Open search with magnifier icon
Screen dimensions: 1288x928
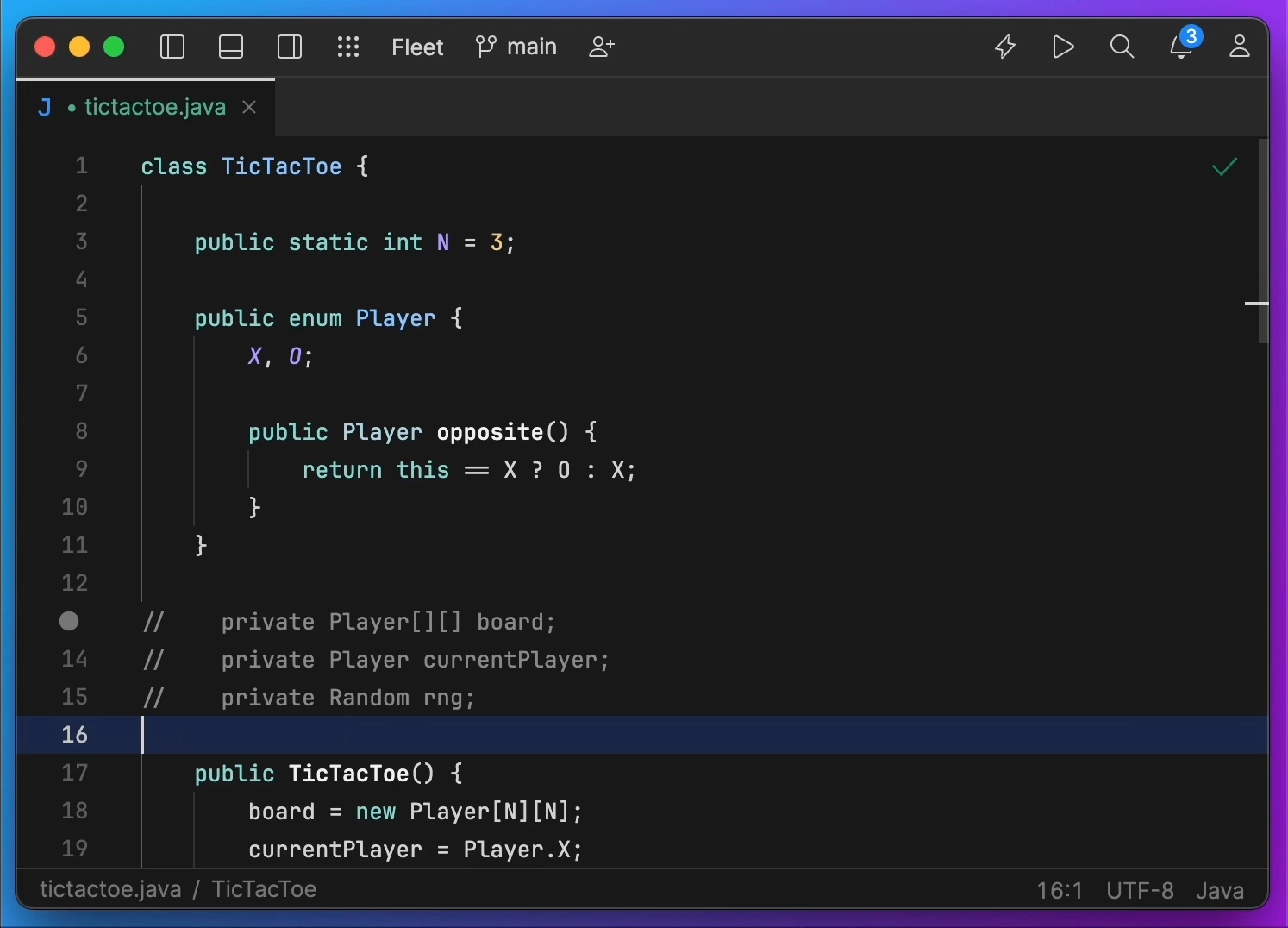(1122, 47)
